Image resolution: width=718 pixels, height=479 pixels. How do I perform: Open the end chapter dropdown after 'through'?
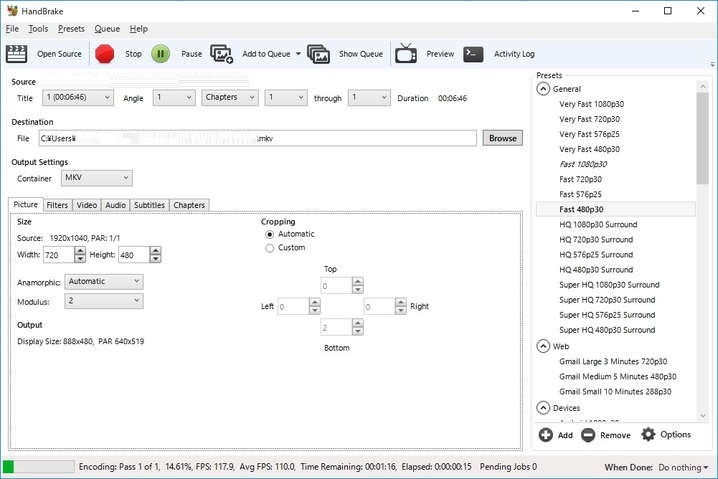coord(369,98)
